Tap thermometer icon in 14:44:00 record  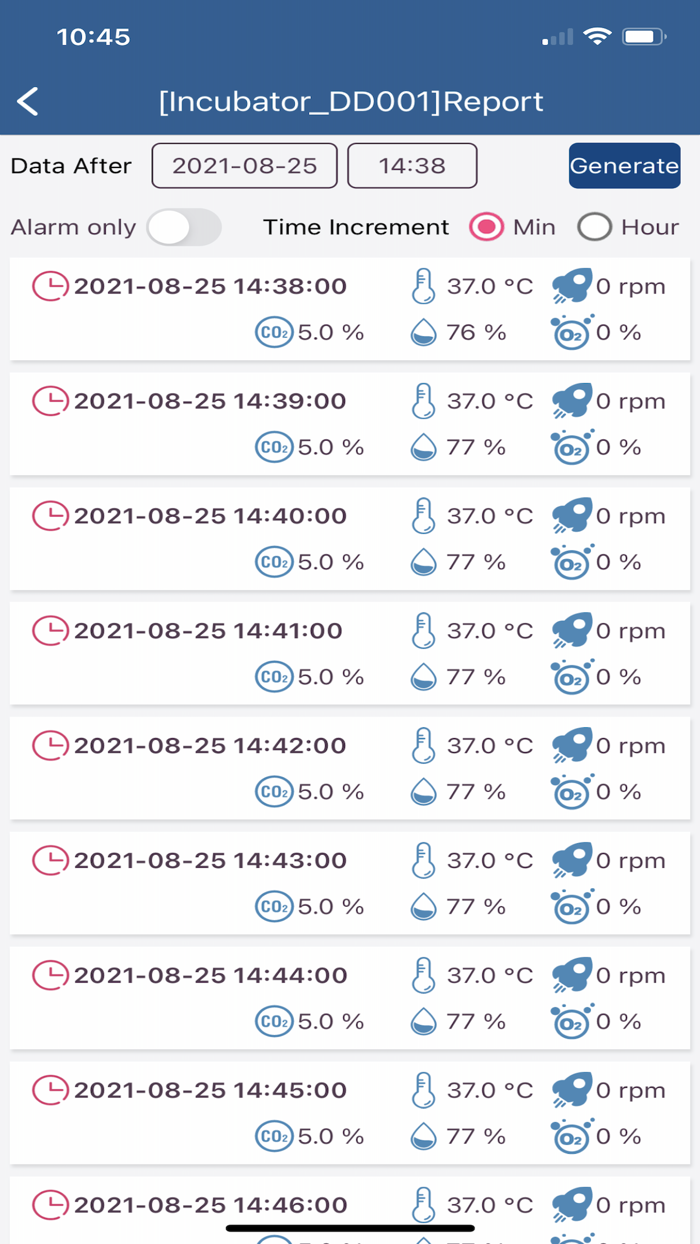coord(424,975)
